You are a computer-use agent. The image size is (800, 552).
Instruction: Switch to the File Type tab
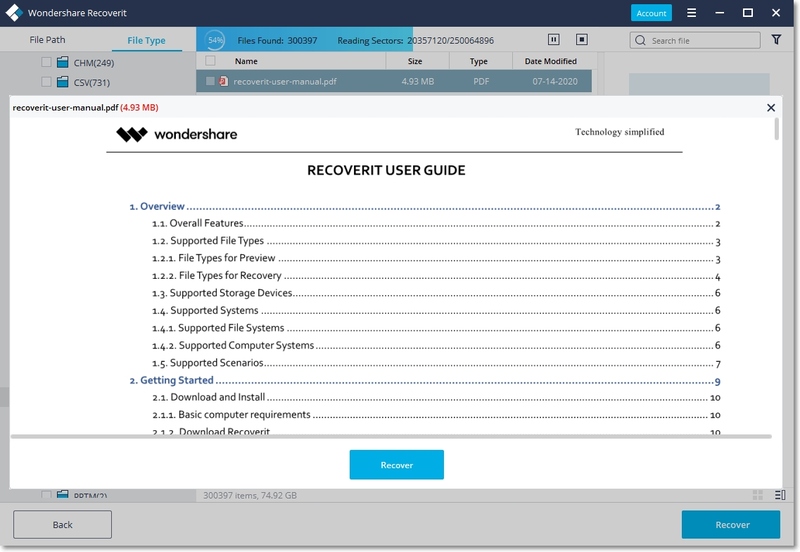click(x=146, y=40)
